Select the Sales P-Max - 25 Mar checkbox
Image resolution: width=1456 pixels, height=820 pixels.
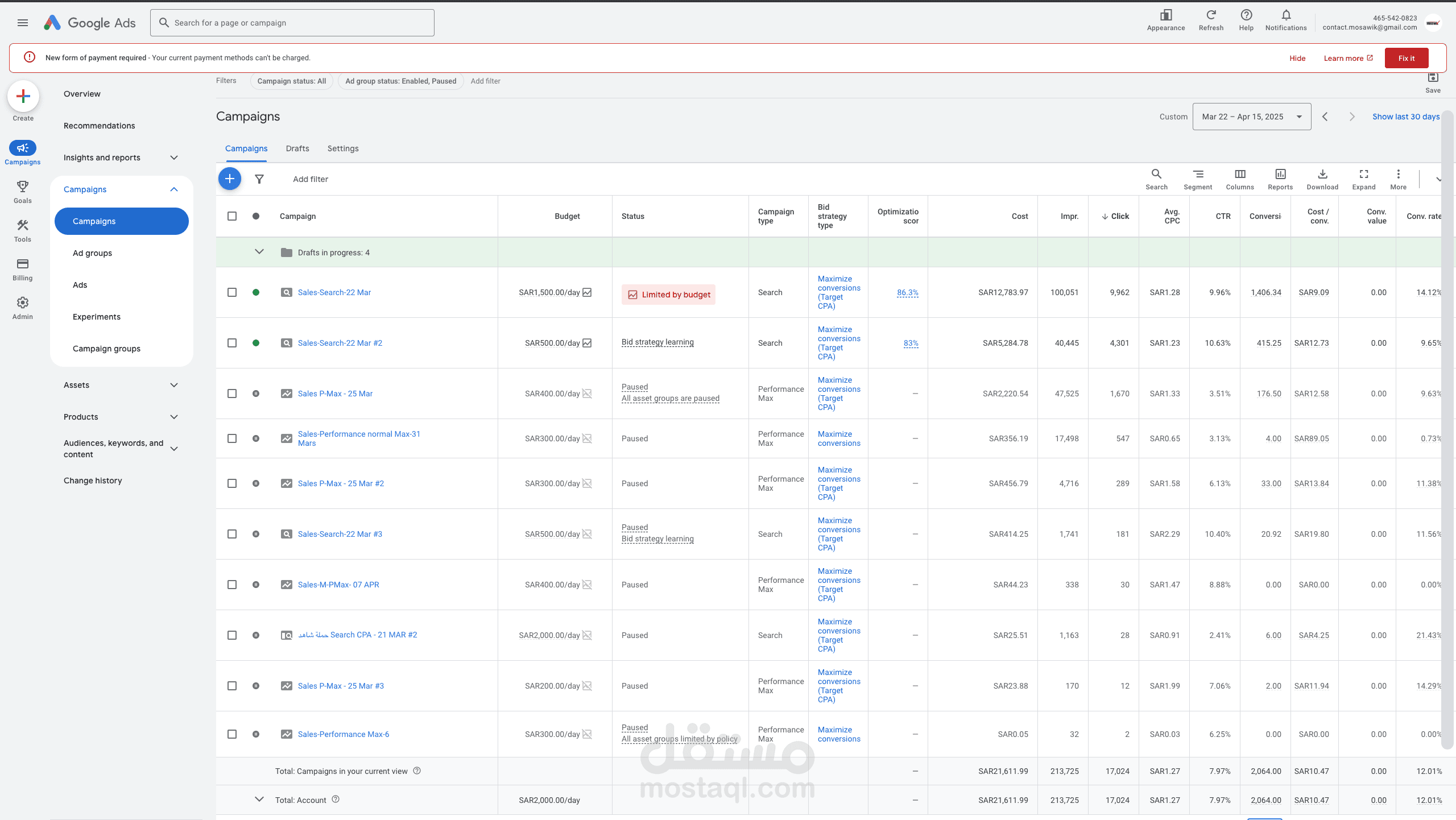point(232,394)
